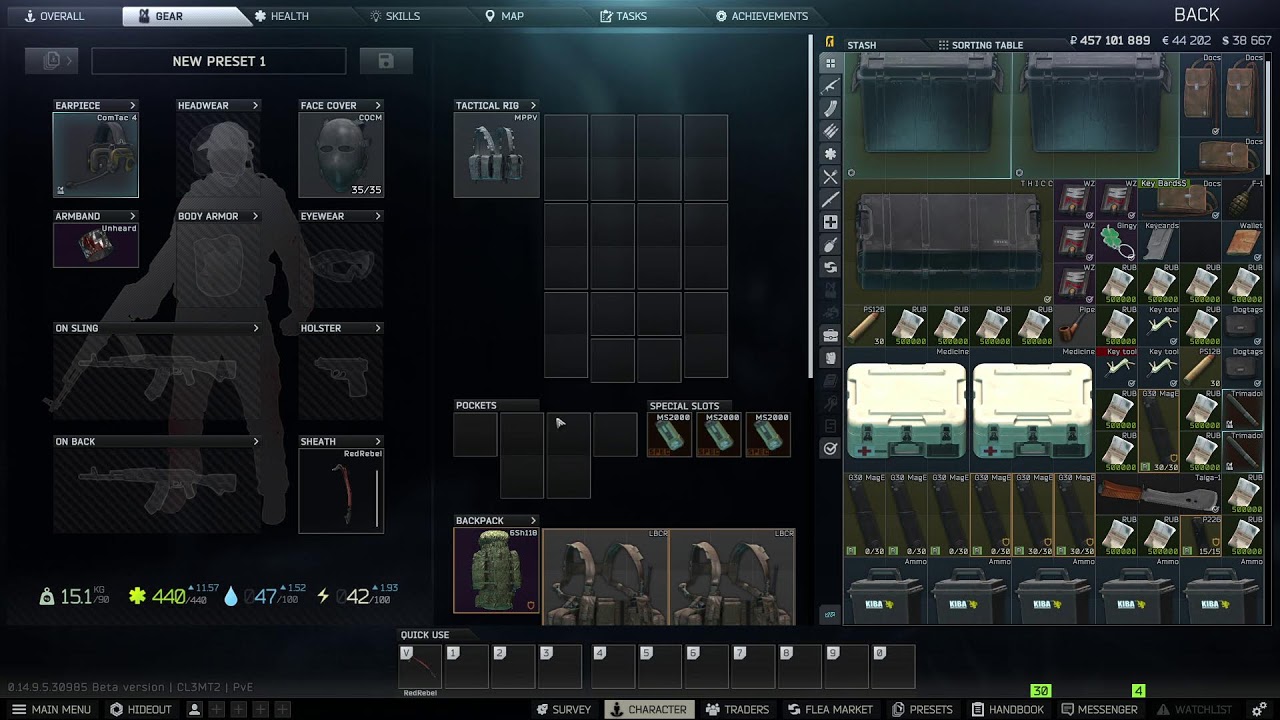Click the F-1 grenade in stash
Image resolution: width=1280 pixels, height=720 pixels.
(1244, 200)
